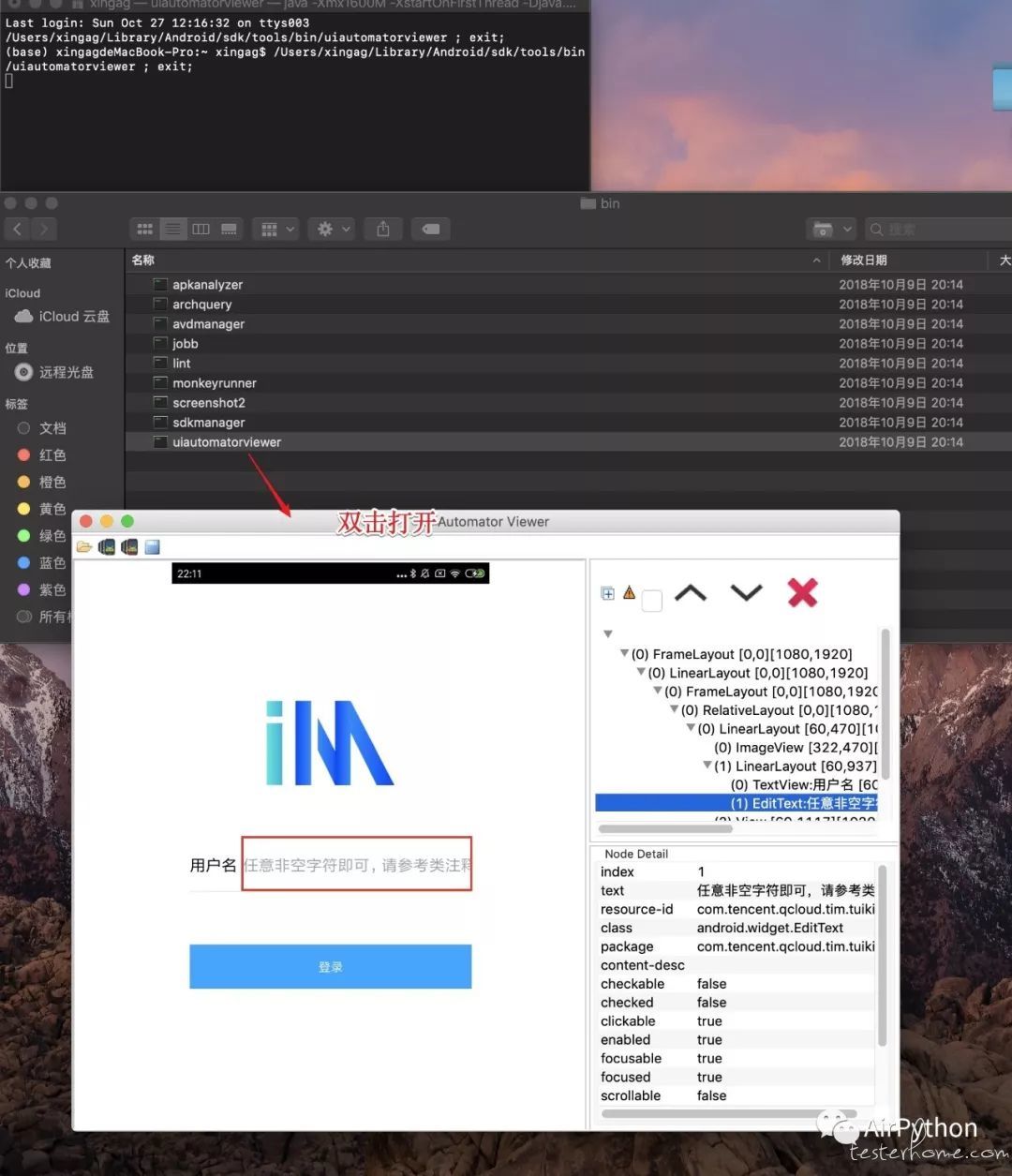Click the Save floppy disk toolbar icon
Screen dimensions: 1012x1176
[152, 547]
